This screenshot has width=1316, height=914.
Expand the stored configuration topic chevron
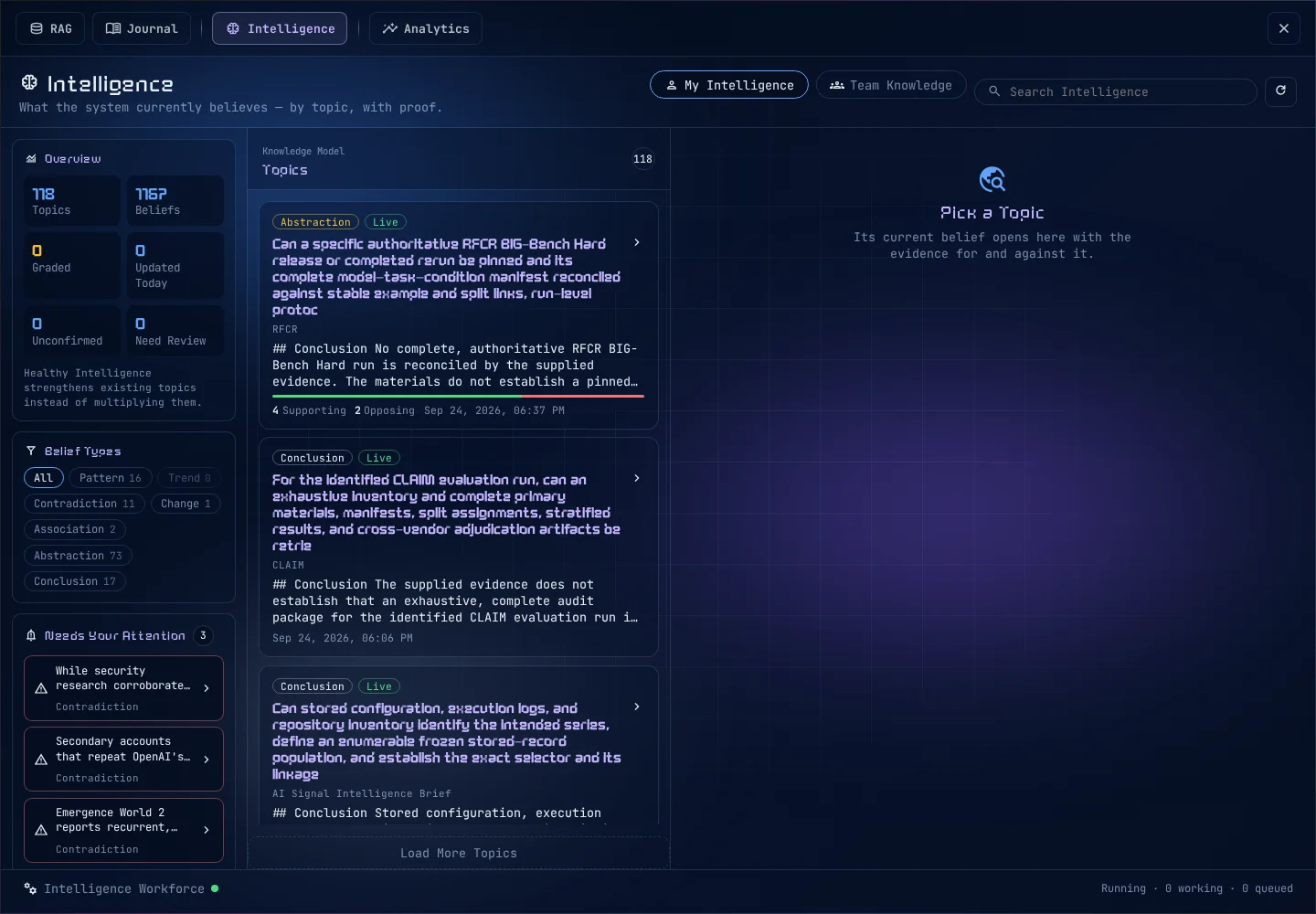pos(637,707)
